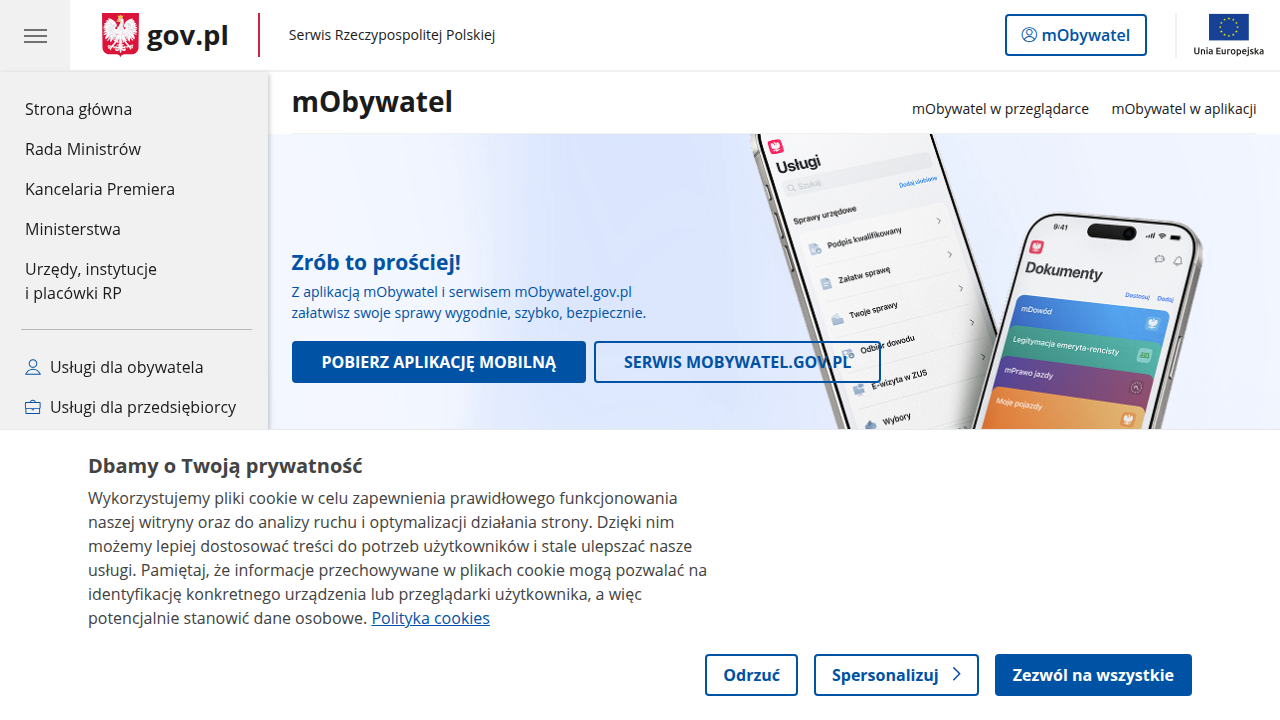Open SERWIS MOBYWATEL.GOV.PL button
This screenshot has height=720, width=1280.
click(737, 362)
